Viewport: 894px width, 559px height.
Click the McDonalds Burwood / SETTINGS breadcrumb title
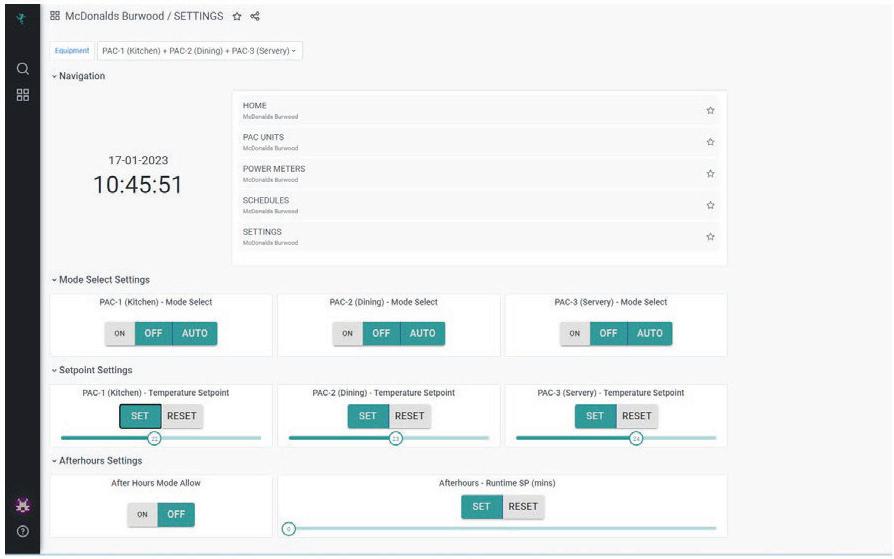pyautogui.click(x=144, y=17)
